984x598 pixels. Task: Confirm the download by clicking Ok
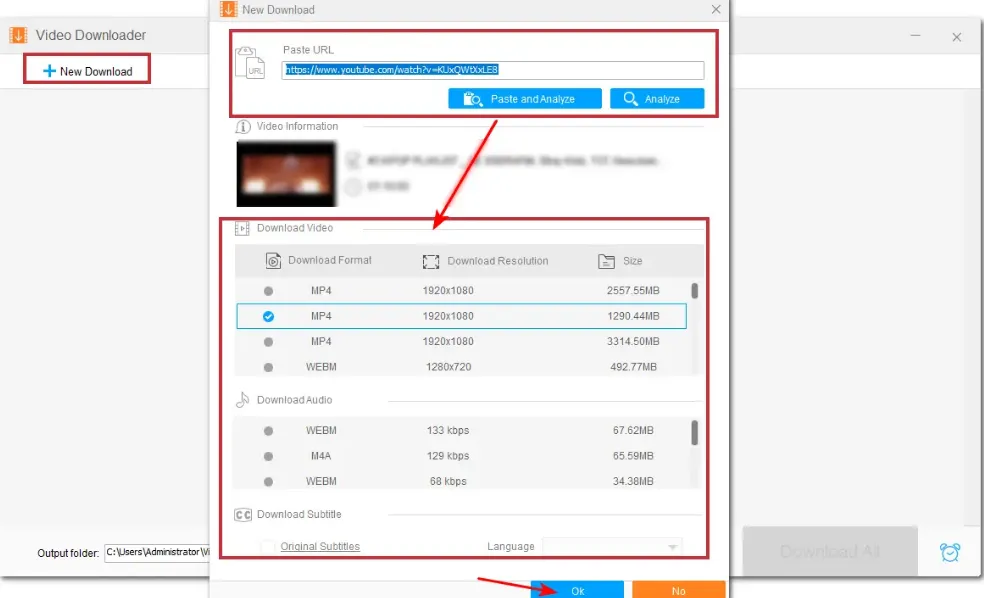[577, 589]
